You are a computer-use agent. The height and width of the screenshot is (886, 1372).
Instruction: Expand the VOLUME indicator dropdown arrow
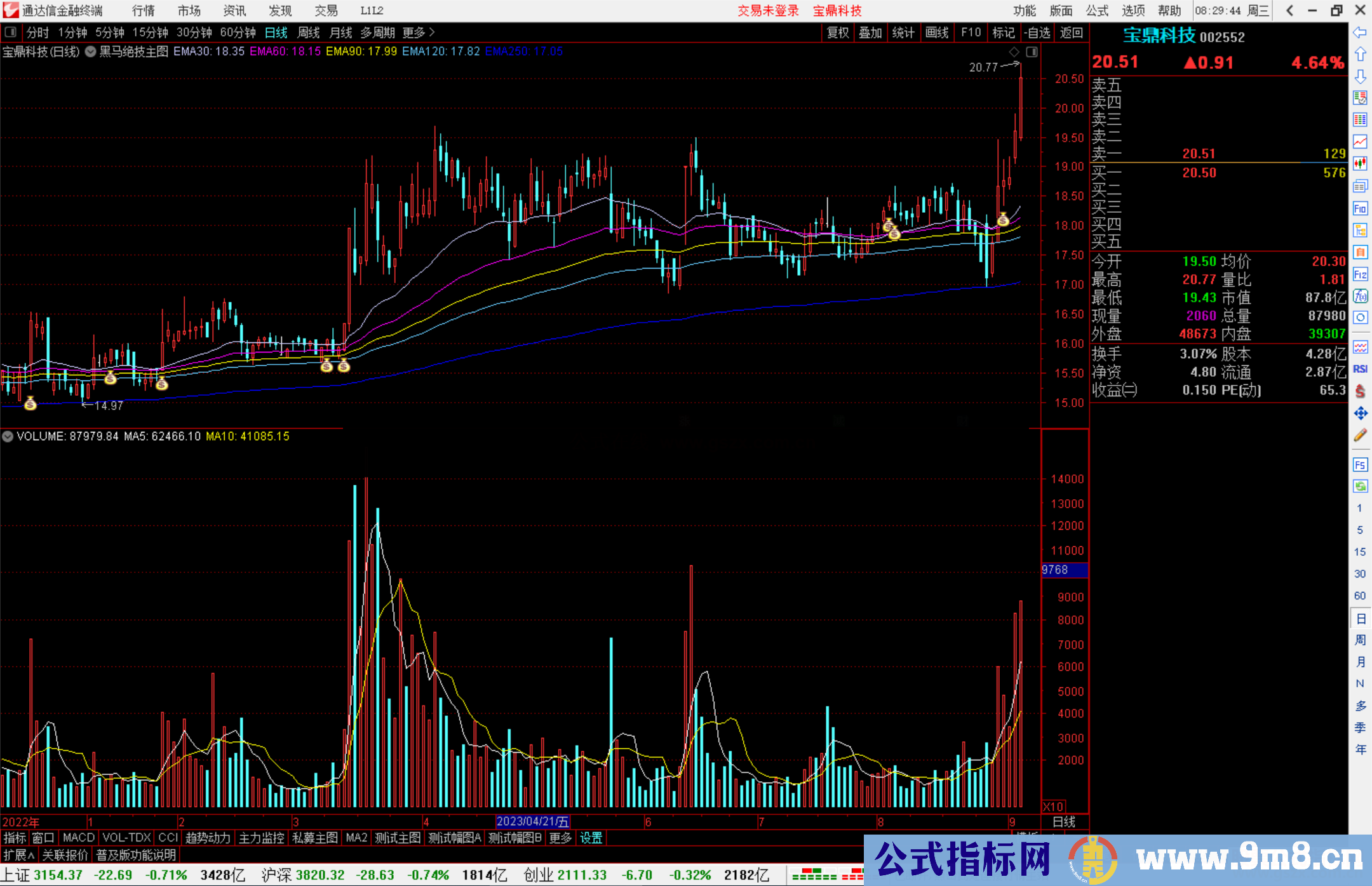coord(8,436)
